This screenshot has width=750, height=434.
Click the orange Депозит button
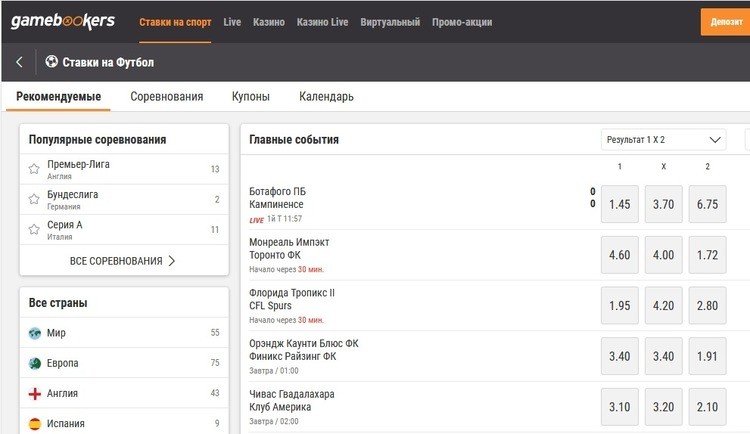click(726, 22)
